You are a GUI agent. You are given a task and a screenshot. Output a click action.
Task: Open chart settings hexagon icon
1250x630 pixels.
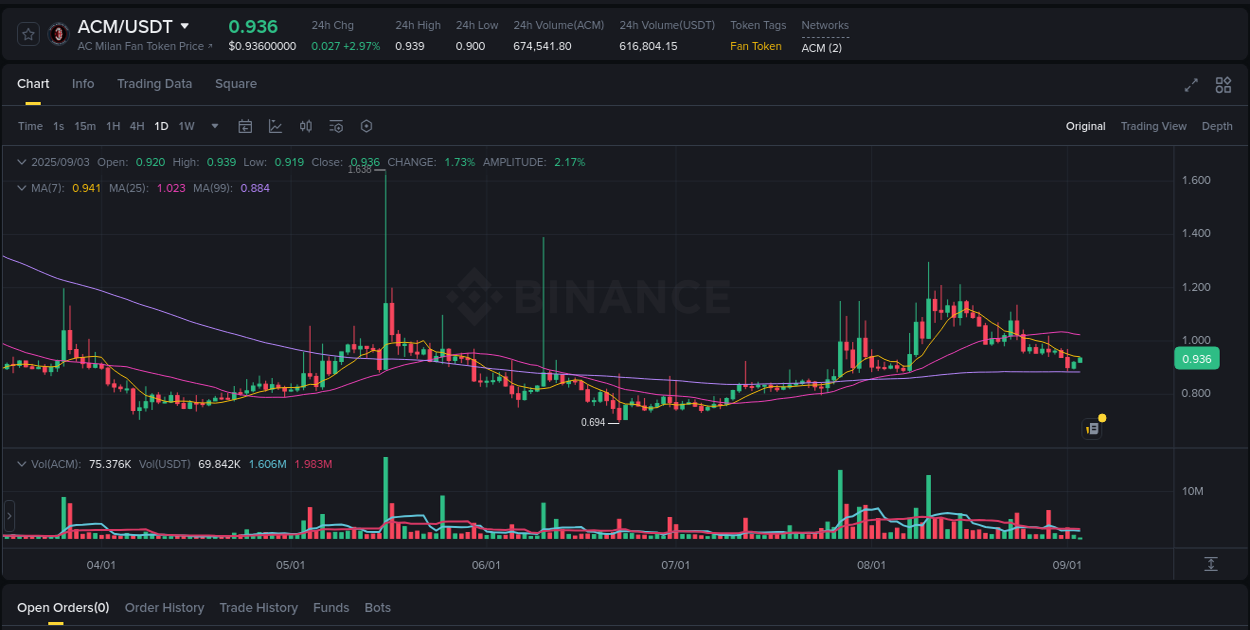click(x=366, y=126)
